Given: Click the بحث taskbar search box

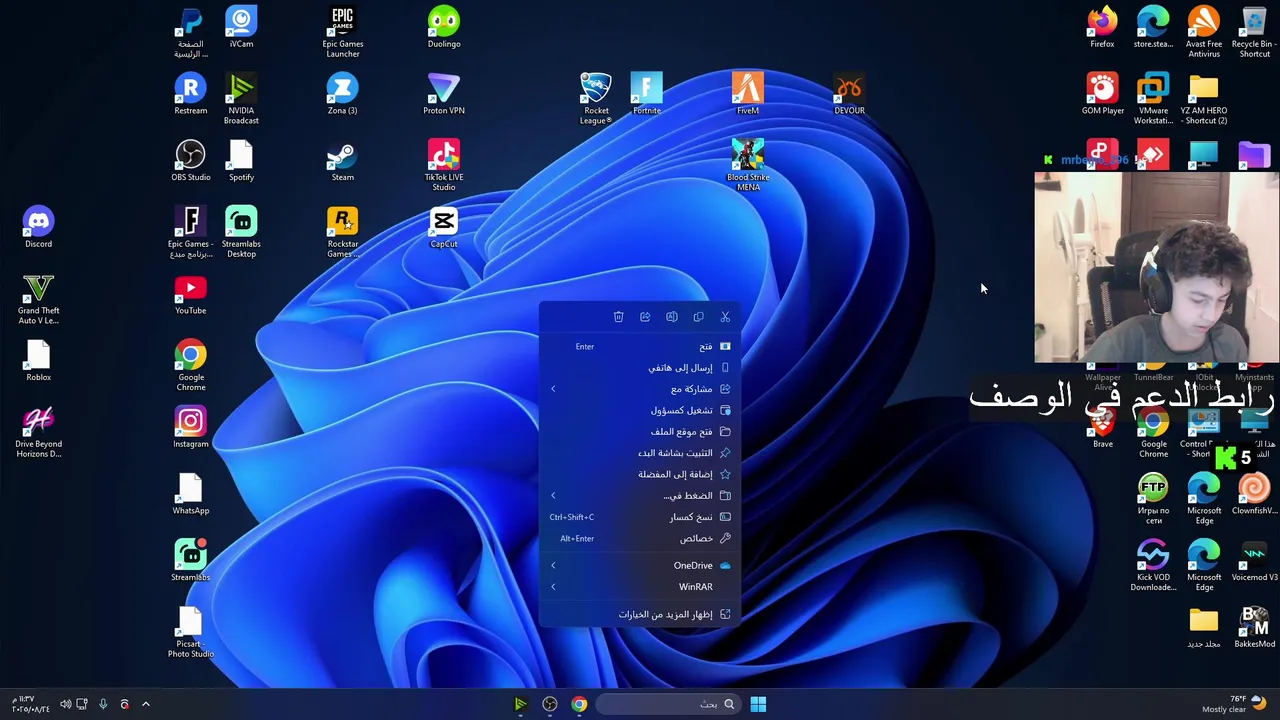Looking at the screenshot, I should point(668,704).
